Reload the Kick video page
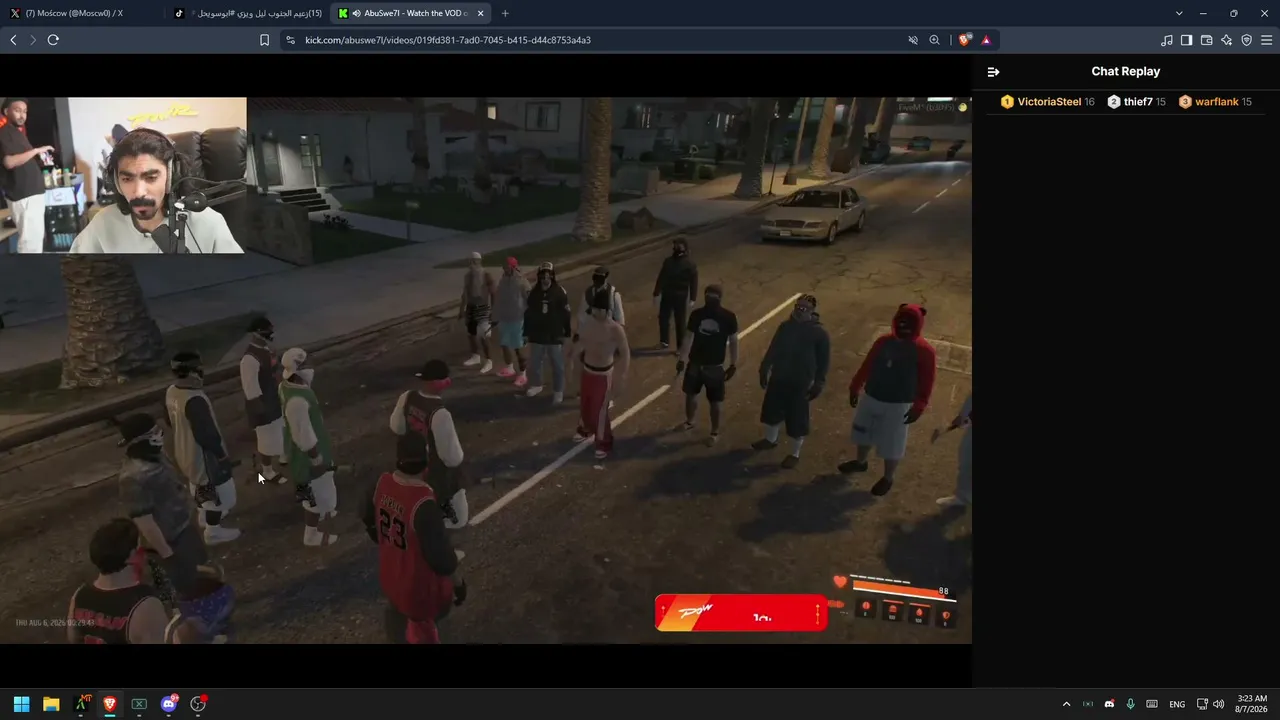 (53, 40)
